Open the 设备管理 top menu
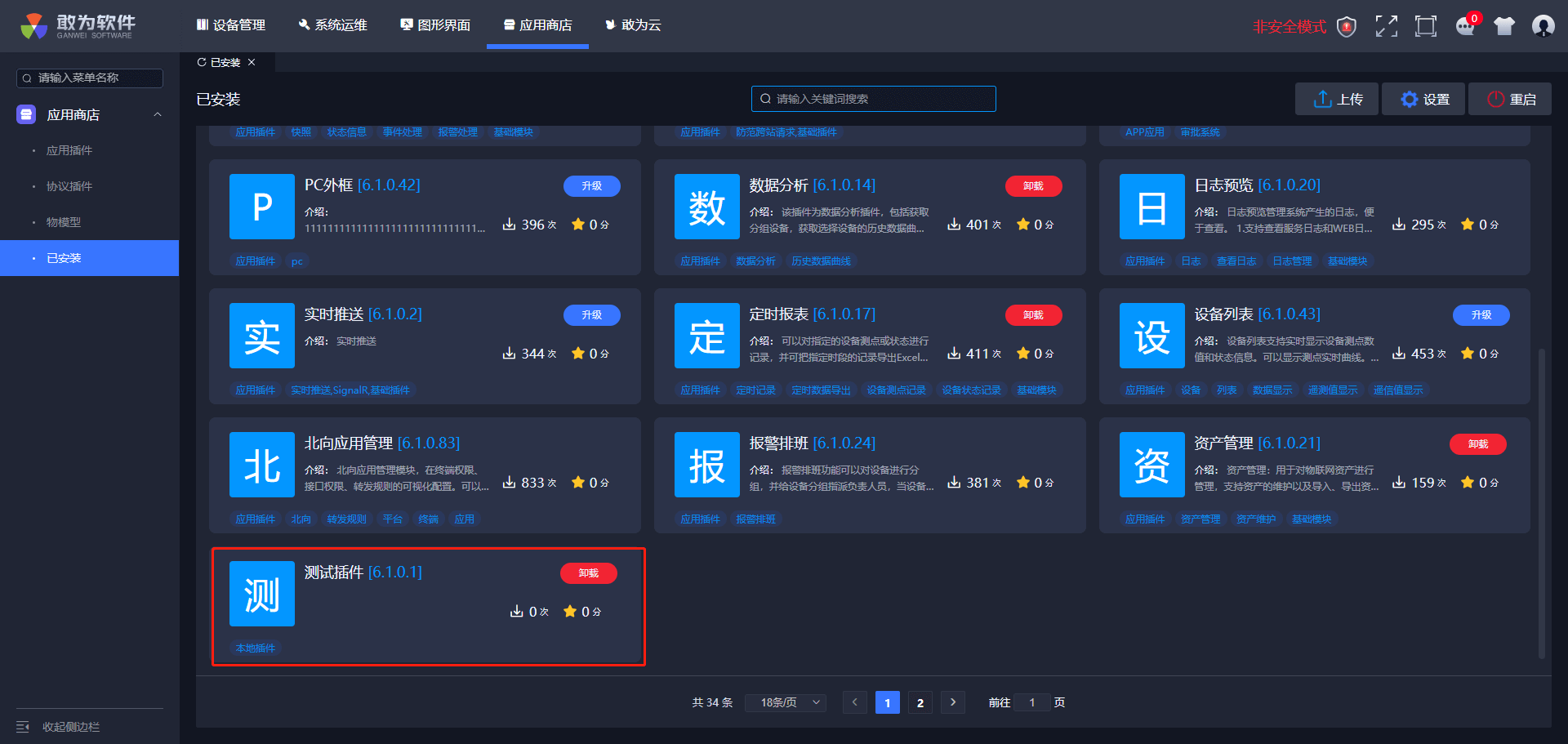 click(231, 25)
